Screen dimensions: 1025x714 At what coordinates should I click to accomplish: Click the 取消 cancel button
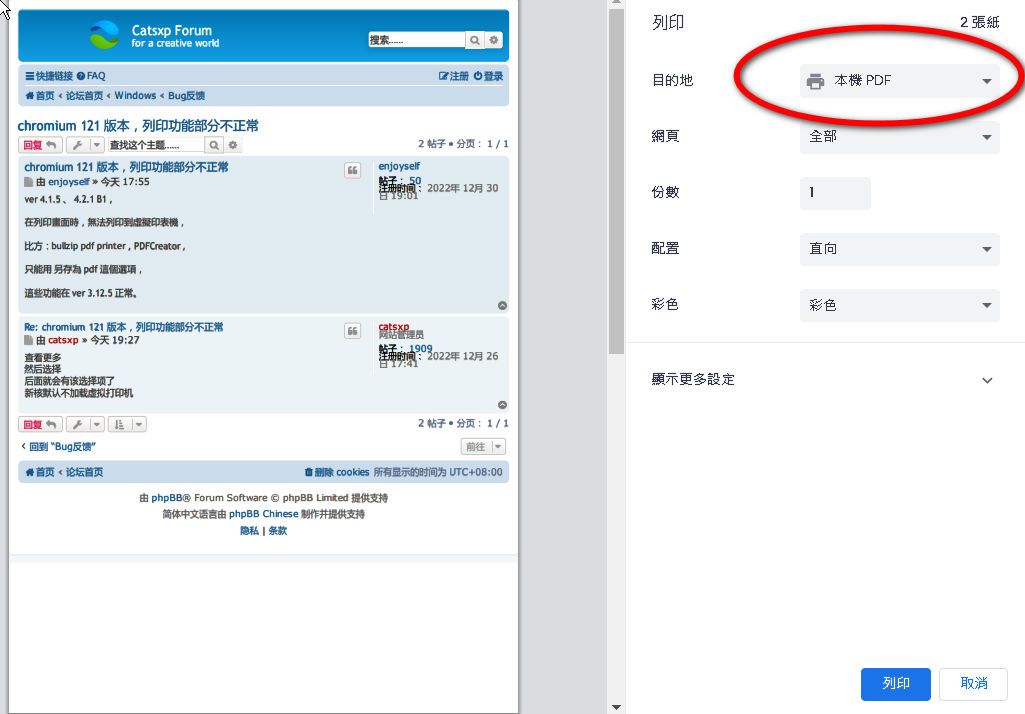click(x=973, y=684)
